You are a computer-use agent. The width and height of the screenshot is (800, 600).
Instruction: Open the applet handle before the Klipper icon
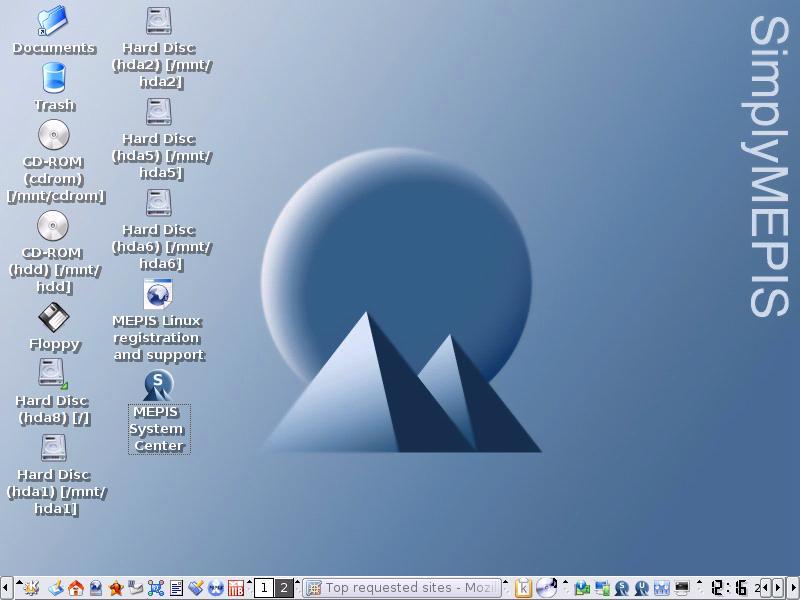[x=506, y=588]
